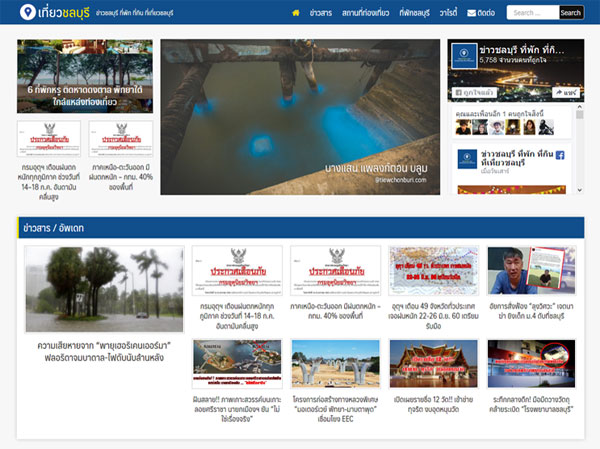Open the 49 provinces rain map thumbnail
Screen dimensions: 600x449
click(434, 271)
